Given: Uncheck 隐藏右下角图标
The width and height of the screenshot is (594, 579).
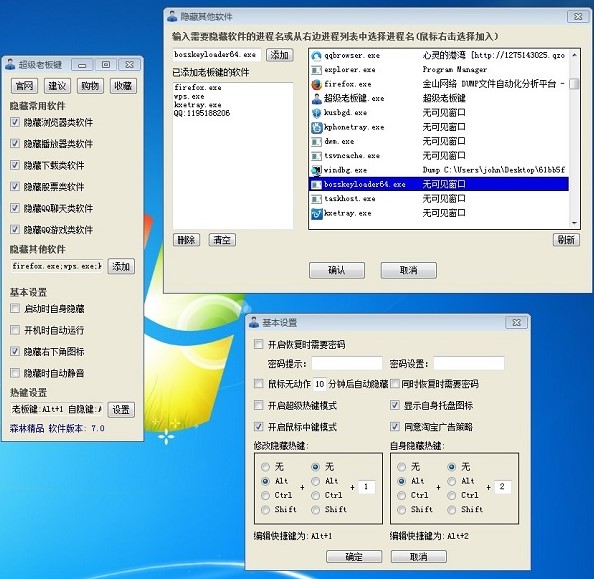Looking at the screenshot, I should [15, 351].
